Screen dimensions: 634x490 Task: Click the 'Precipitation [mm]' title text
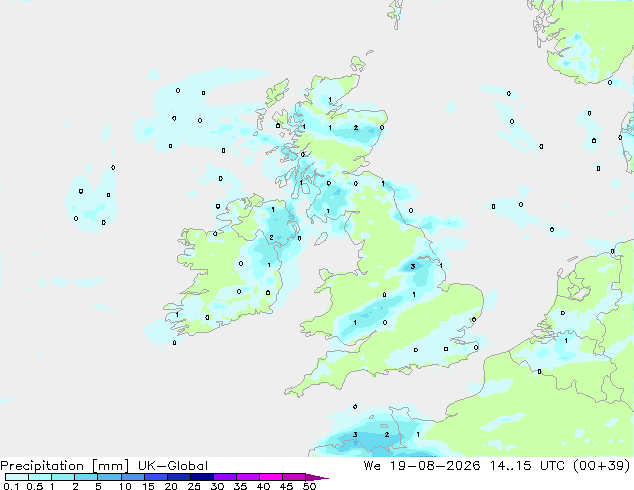64,466
